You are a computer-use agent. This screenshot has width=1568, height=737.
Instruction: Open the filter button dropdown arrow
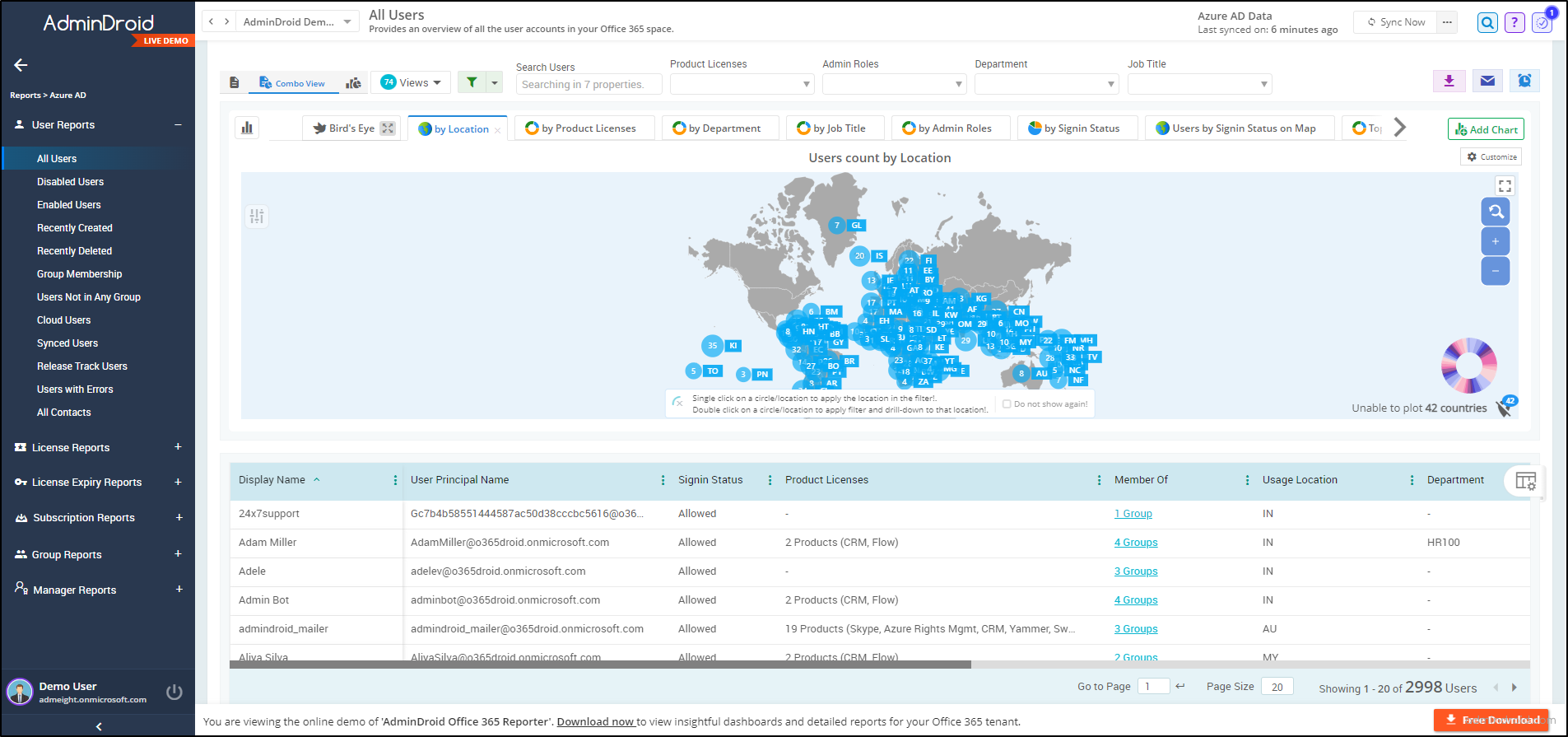coord(494,82)
